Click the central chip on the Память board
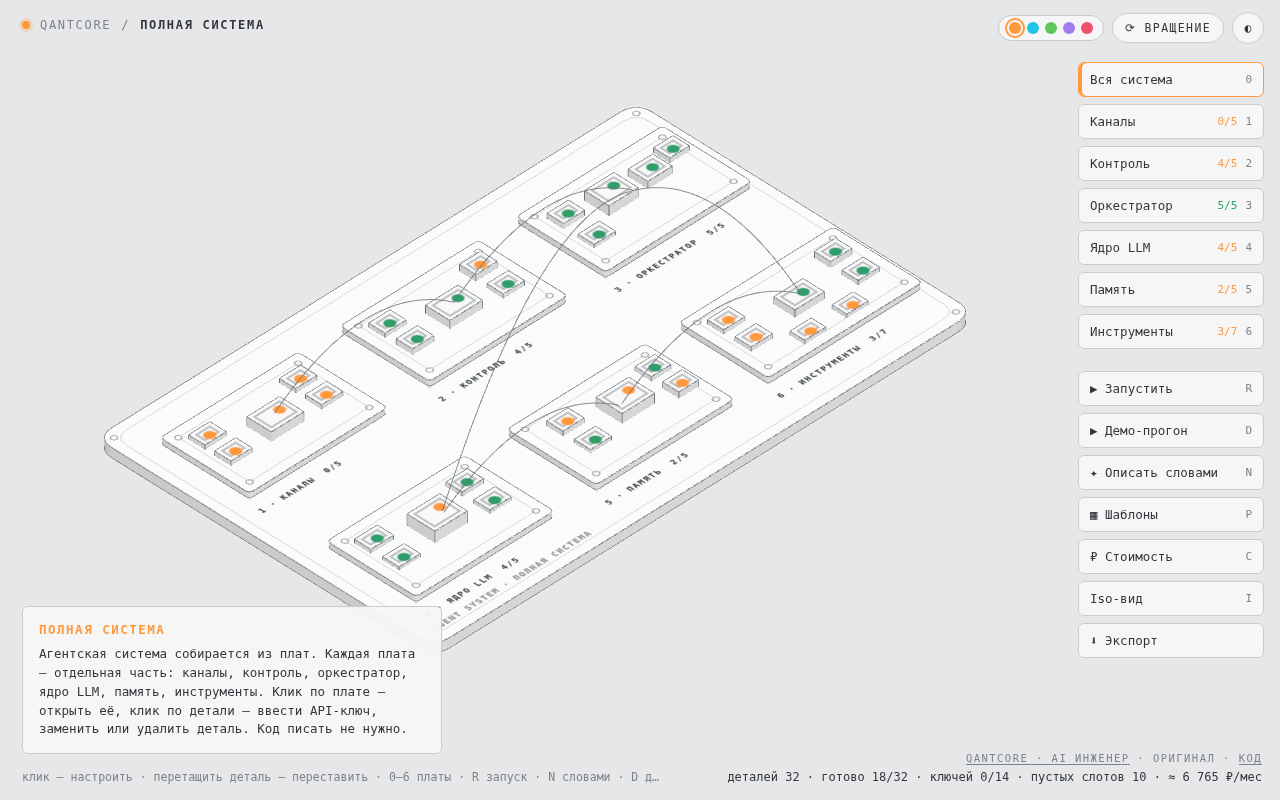The image size is (1280, 800). click(x=625, y=398)
